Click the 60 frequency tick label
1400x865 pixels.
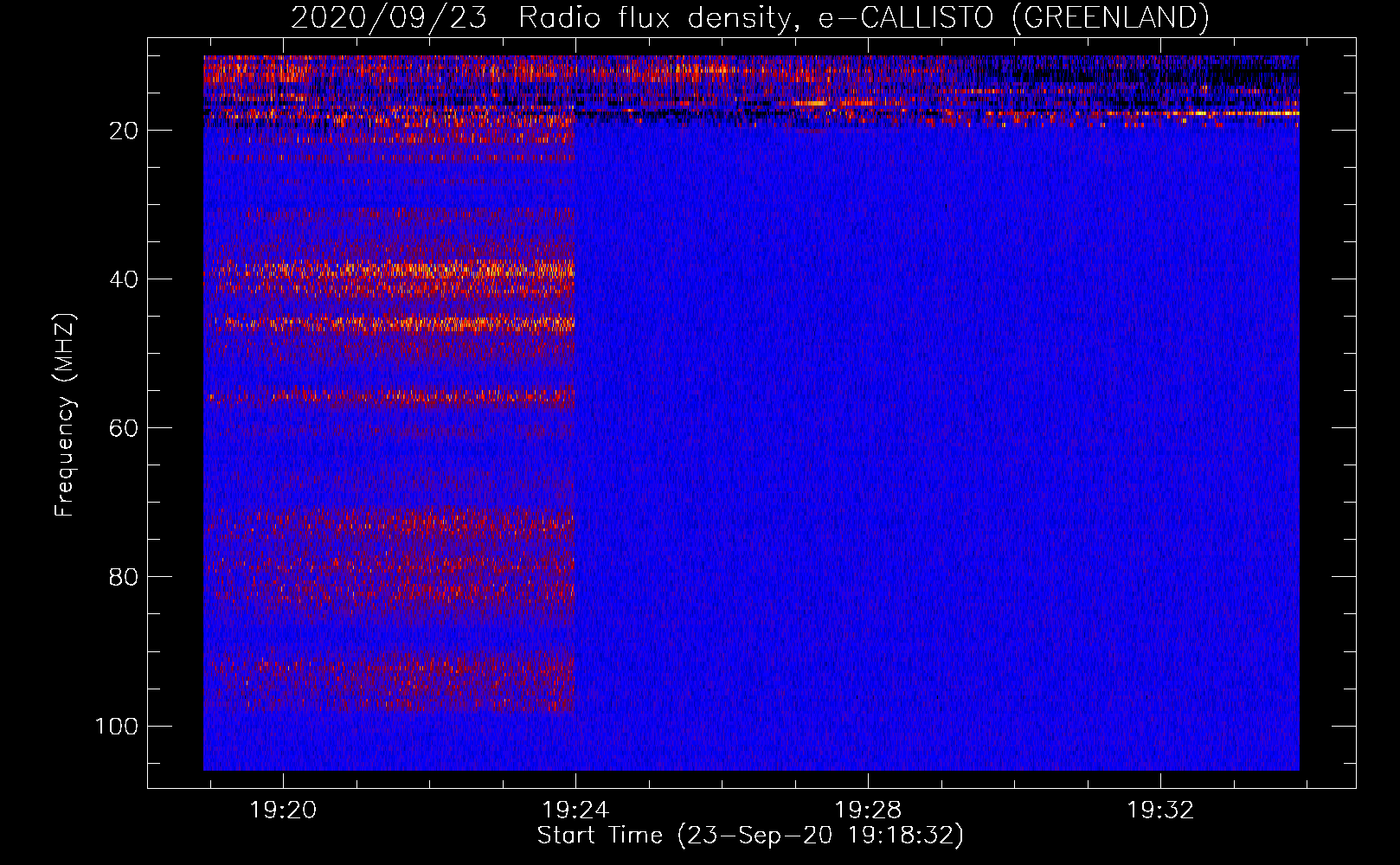[124, 428]
